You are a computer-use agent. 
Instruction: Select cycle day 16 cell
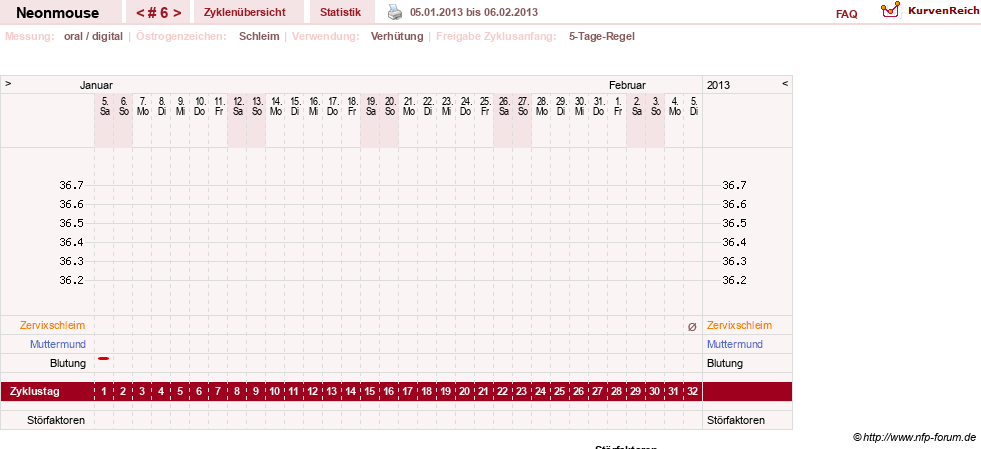389,391
